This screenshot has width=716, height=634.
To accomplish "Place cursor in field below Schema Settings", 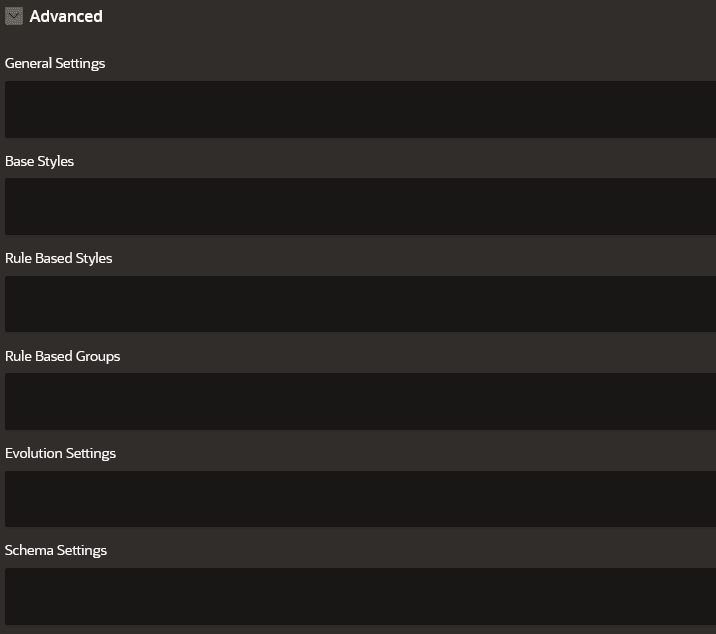I will click(x=360, y=597).
